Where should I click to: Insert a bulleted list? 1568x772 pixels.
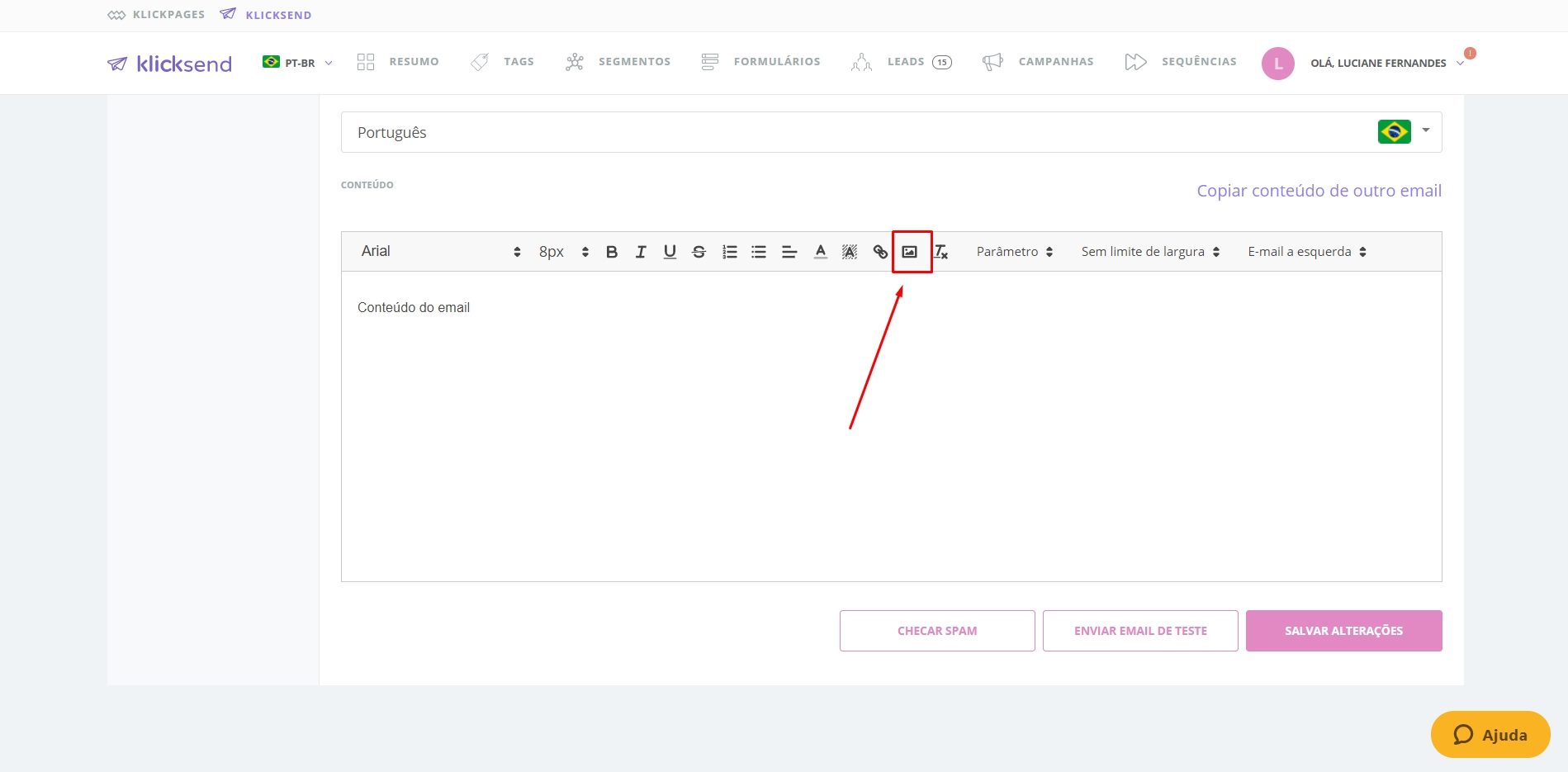(x=759, y=252)
